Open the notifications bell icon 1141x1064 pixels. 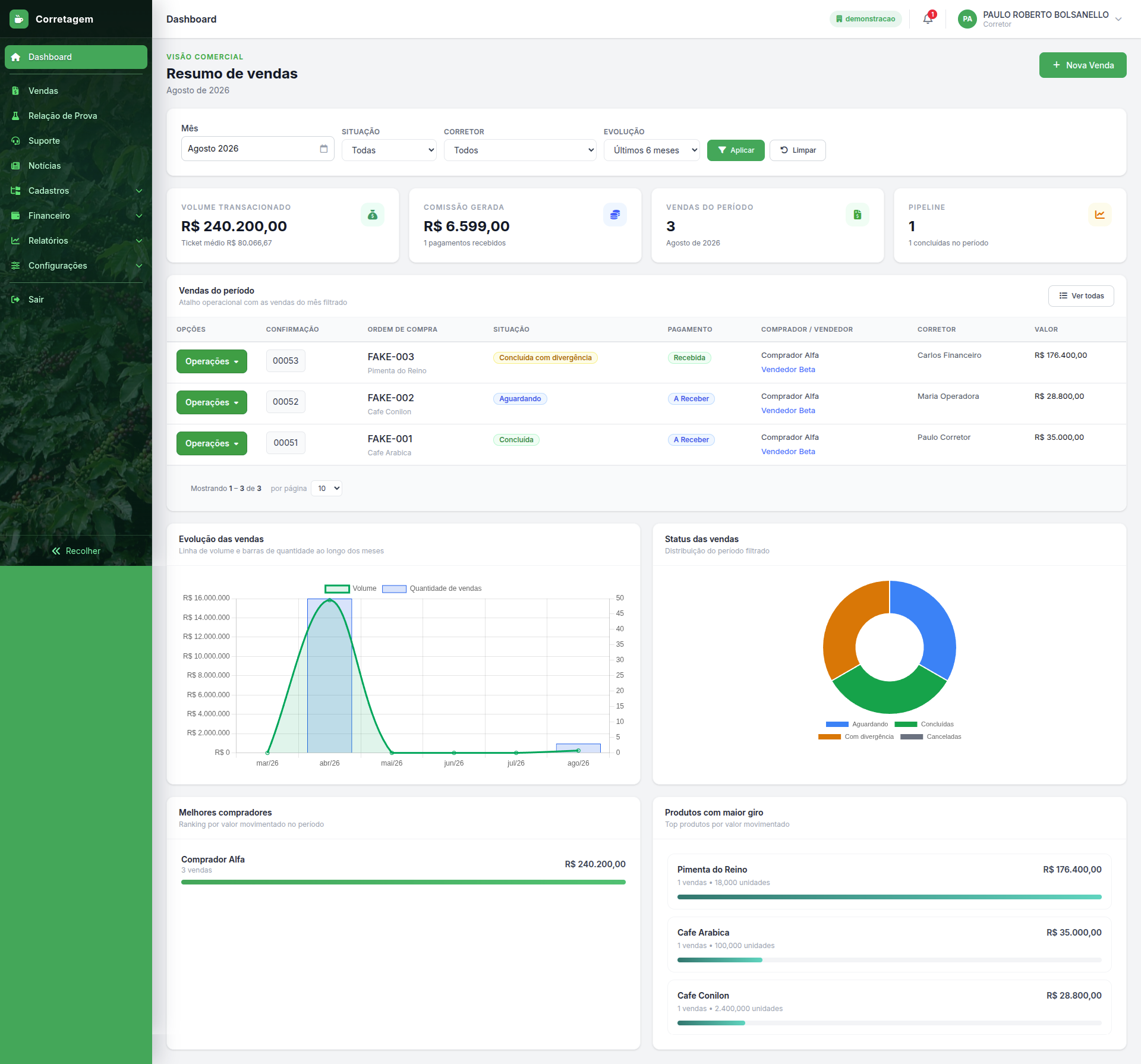click(x=928, y=19)
